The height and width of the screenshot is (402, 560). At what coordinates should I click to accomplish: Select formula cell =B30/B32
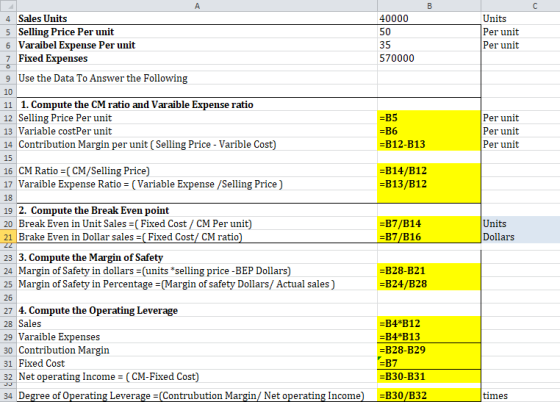pos(429,396)
